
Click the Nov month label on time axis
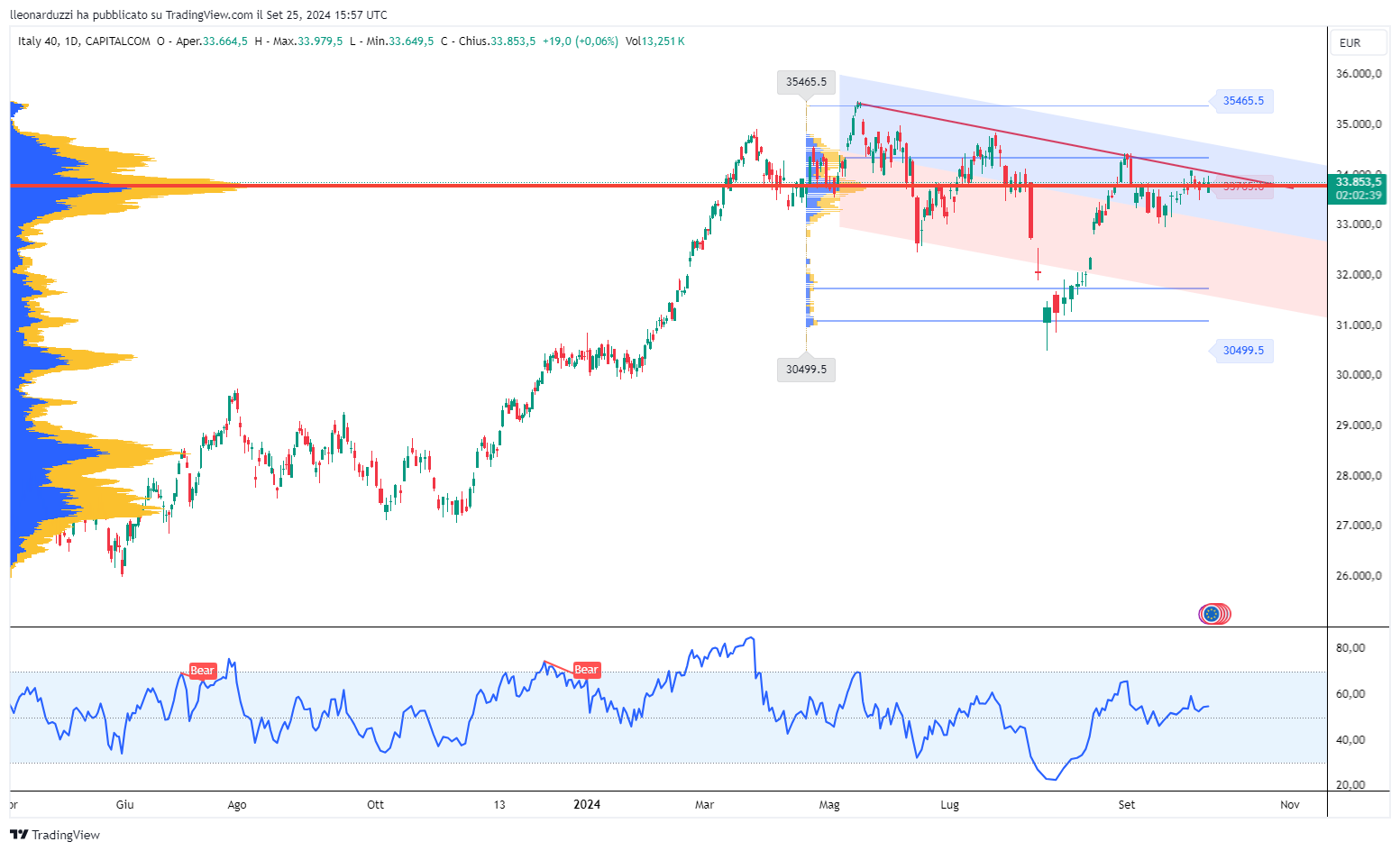coord(1290,805)
